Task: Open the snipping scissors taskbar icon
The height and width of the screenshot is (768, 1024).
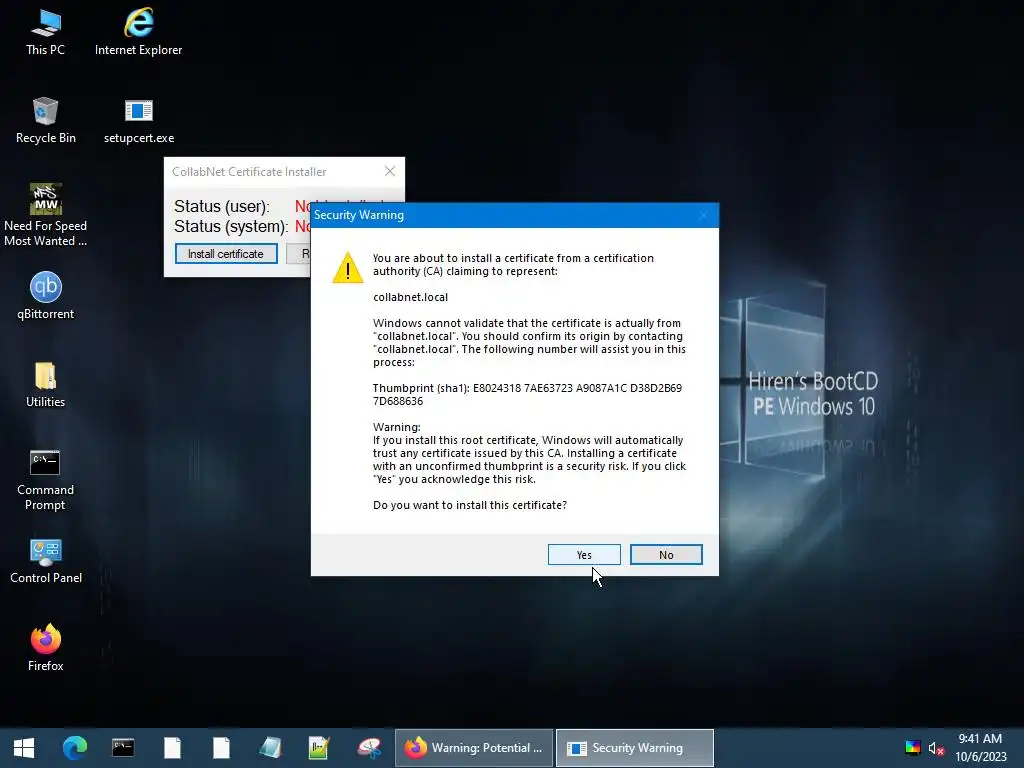Action: click(369, 748)
